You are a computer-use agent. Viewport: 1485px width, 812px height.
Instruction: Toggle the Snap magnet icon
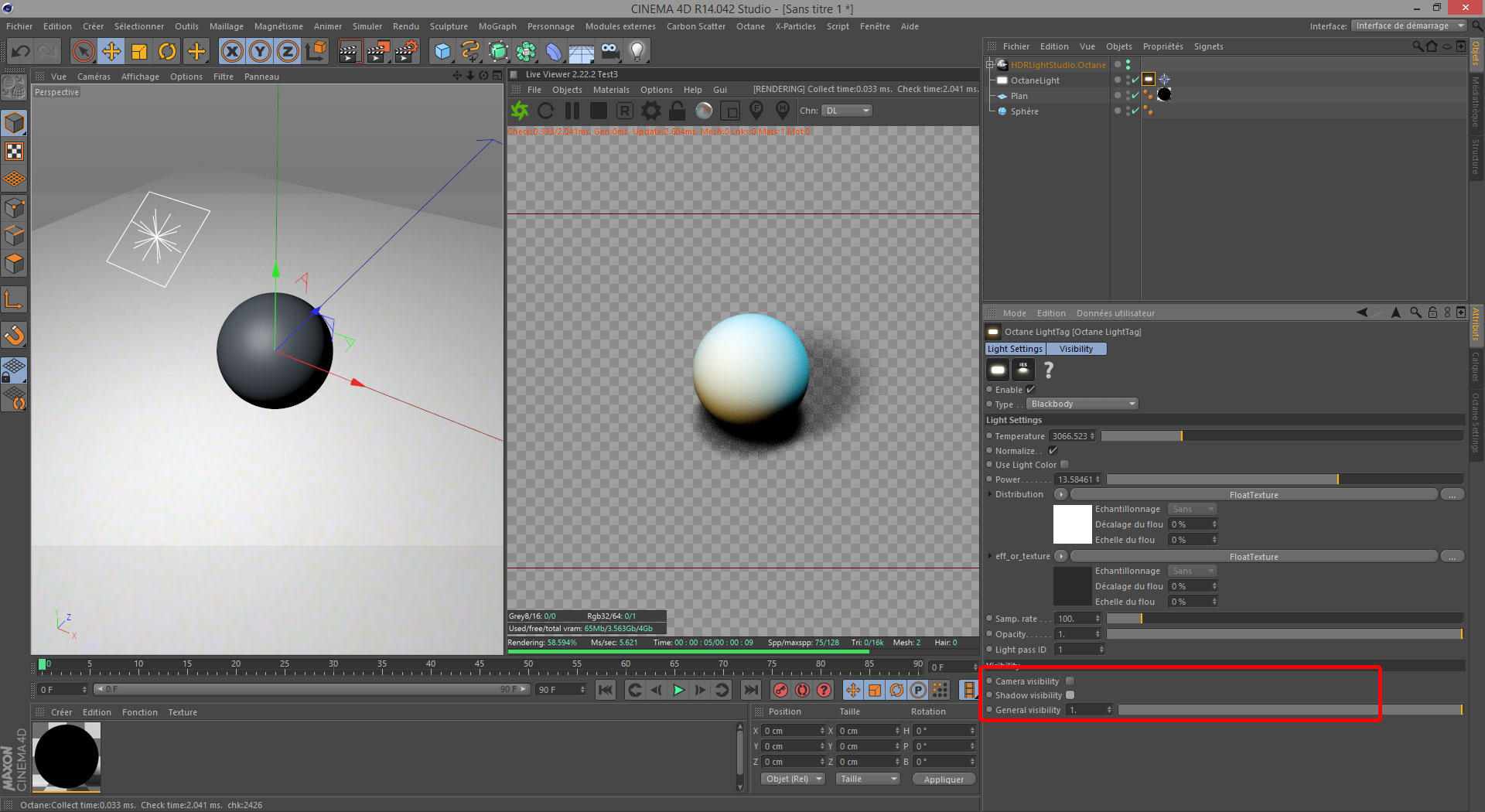pos(14,335)
